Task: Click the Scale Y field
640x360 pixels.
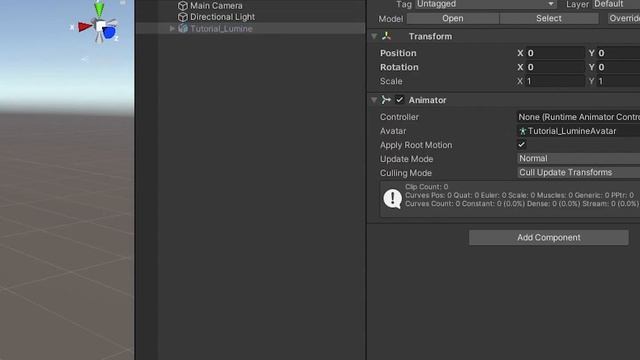Action: [x=618, y=81]
